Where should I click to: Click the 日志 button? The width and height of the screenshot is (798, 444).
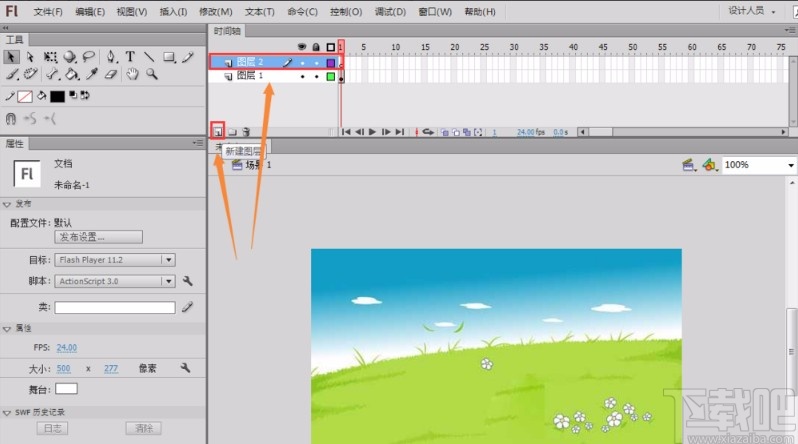tap(52, 428)
